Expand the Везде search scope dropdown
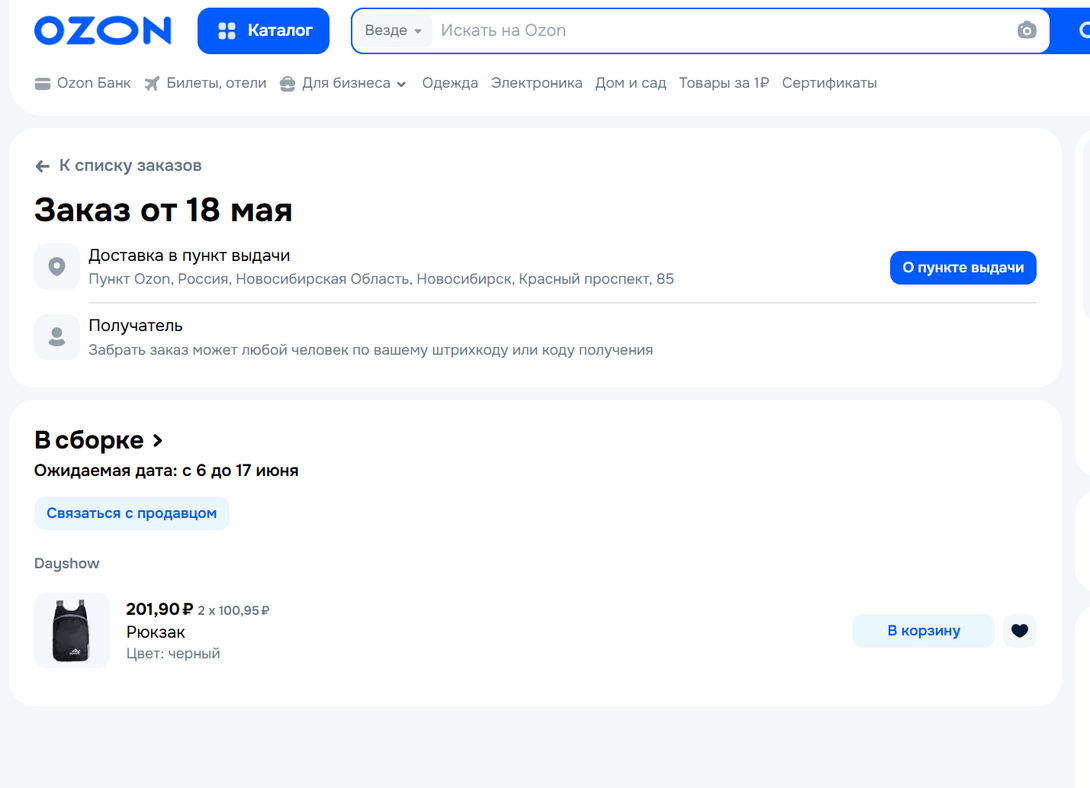The height and width of the screenshot is (788, 1090). tap(393, 31)
